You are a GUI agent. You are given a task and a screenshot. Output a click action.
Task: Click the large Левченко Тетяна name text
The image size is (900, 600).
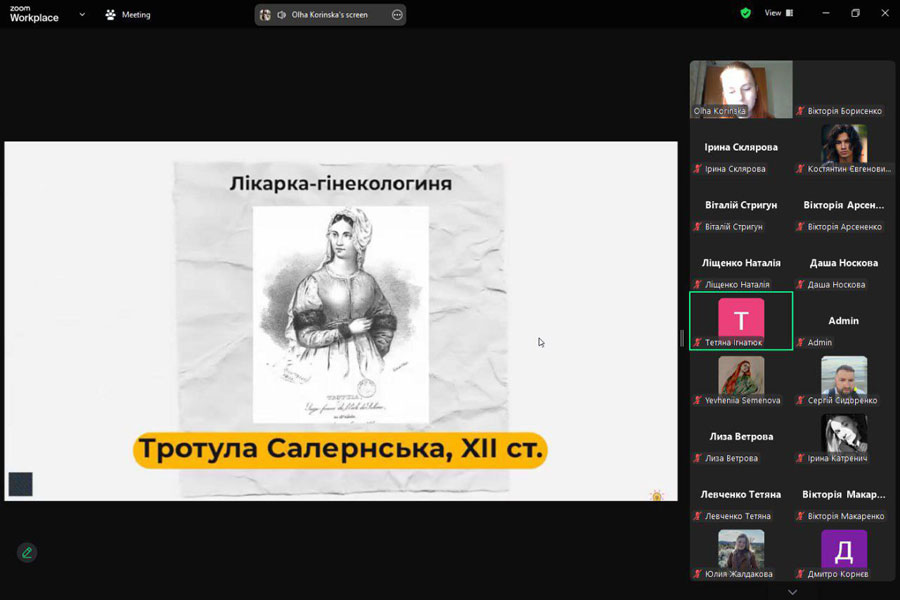pos(741,494)
